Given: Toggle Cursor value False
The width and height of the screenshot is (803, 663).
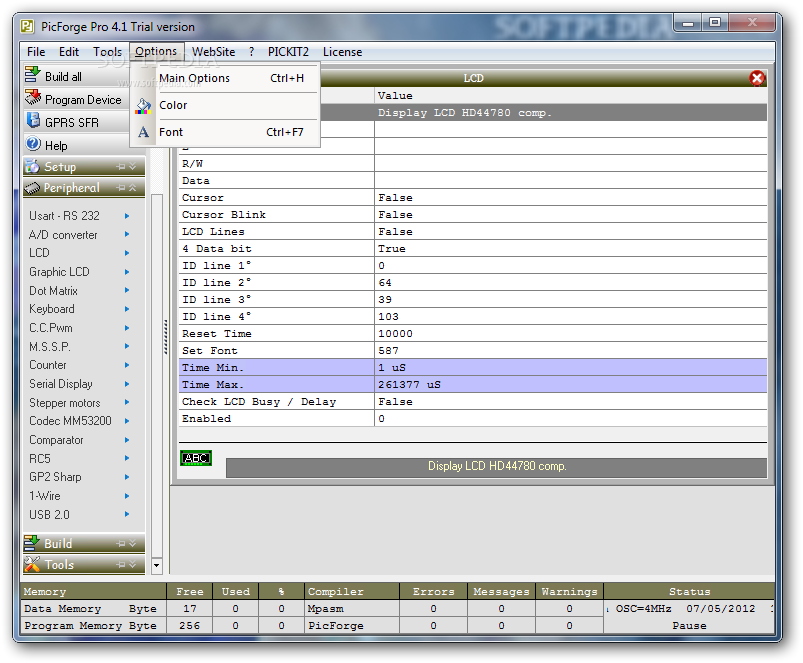Looking at the screenshot, I should (x=570, y=198).
